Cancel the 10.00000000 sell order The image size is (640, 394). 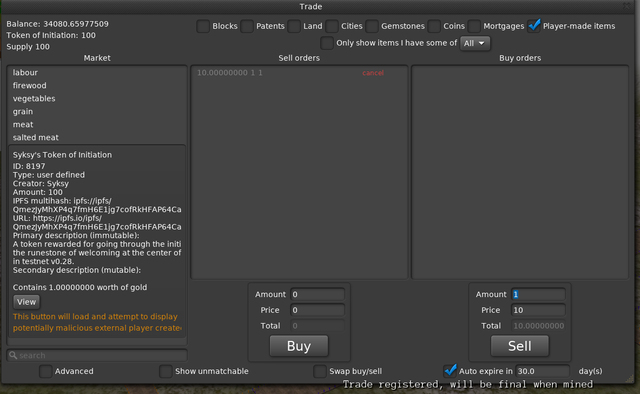click(x=373, y=73)
